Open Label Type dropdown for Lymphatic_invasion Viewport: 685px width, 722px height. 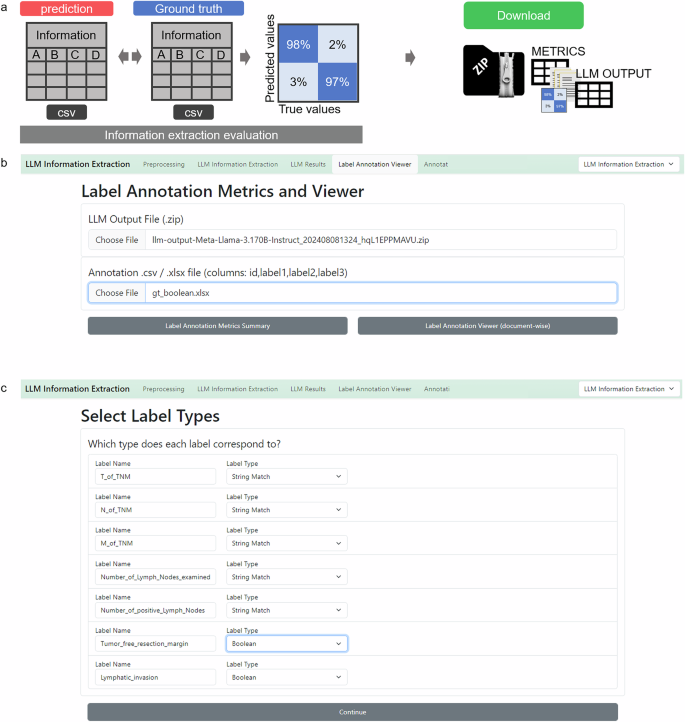click(x=286, y=677)
